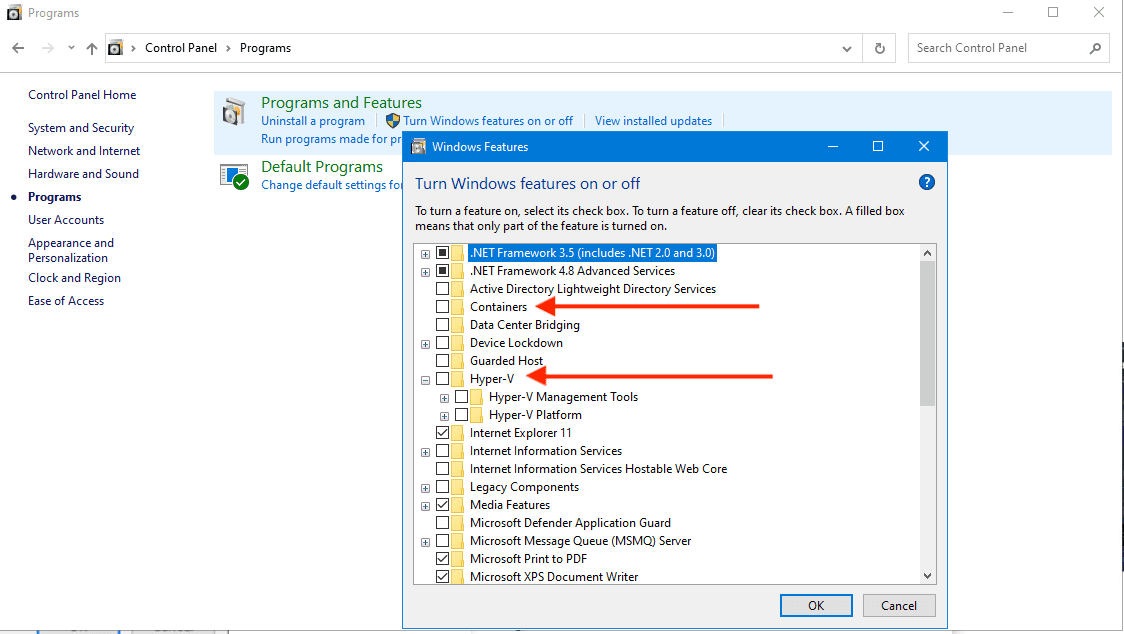Collapse the Hyper-V node
Viewport: 1124px width, 634px height.
[425, 380]
